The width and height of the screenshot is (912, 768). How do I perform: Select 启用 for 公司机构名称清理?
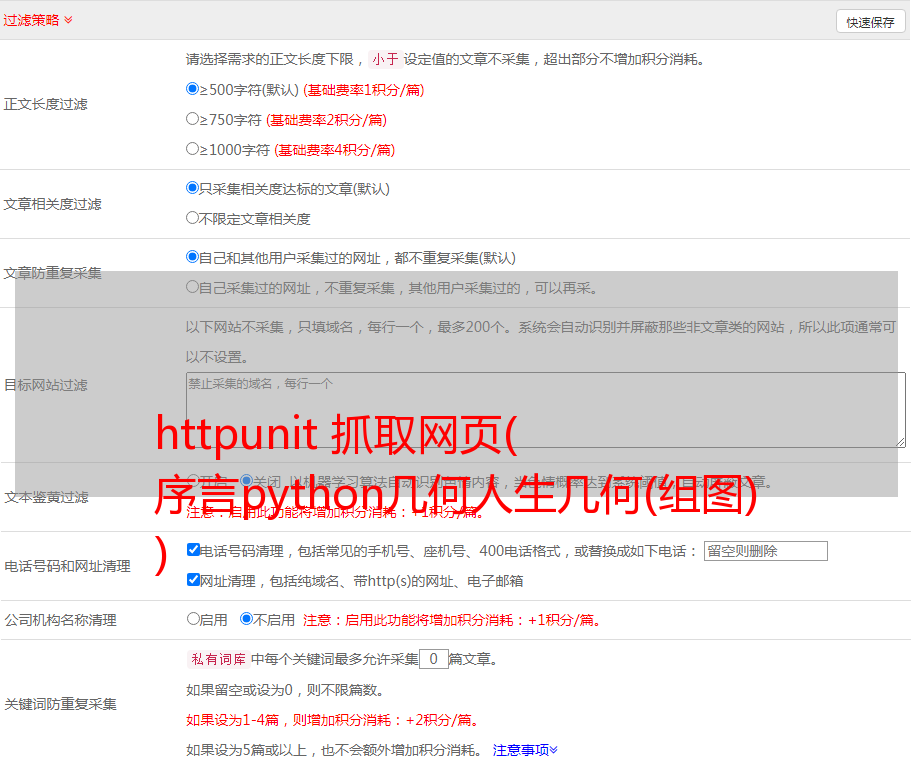(x=193, y=619)
